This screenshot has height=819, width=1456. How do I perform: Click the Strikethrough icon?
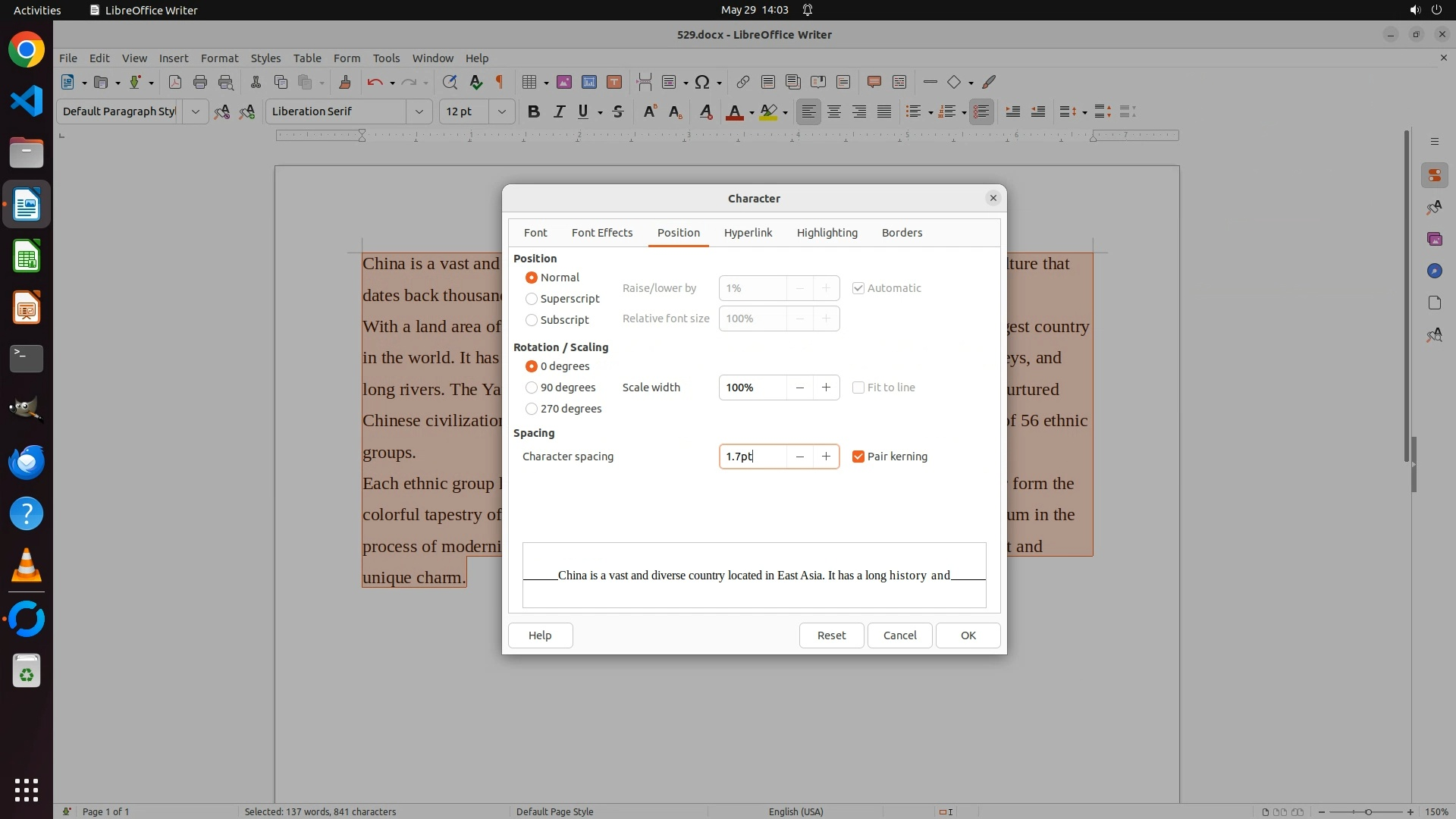coord(618,111)
